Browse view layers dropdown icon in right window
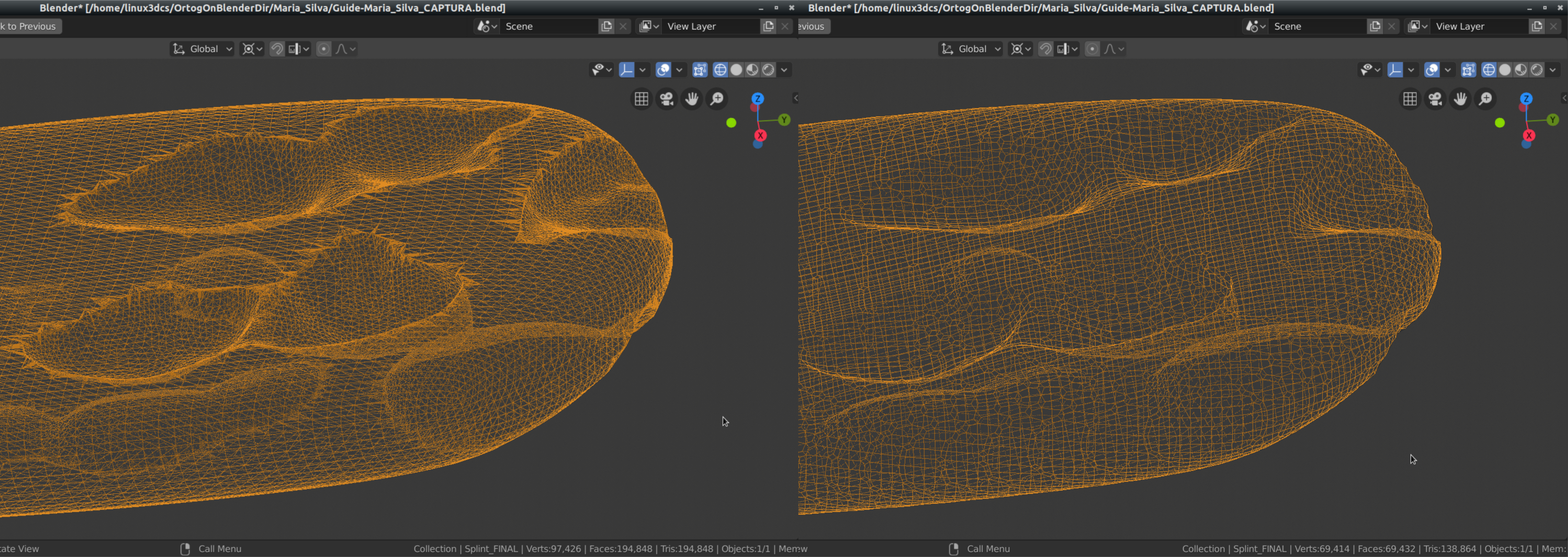The height and width of the screenshot is (557, 1568). click(x=1418, y=26)
